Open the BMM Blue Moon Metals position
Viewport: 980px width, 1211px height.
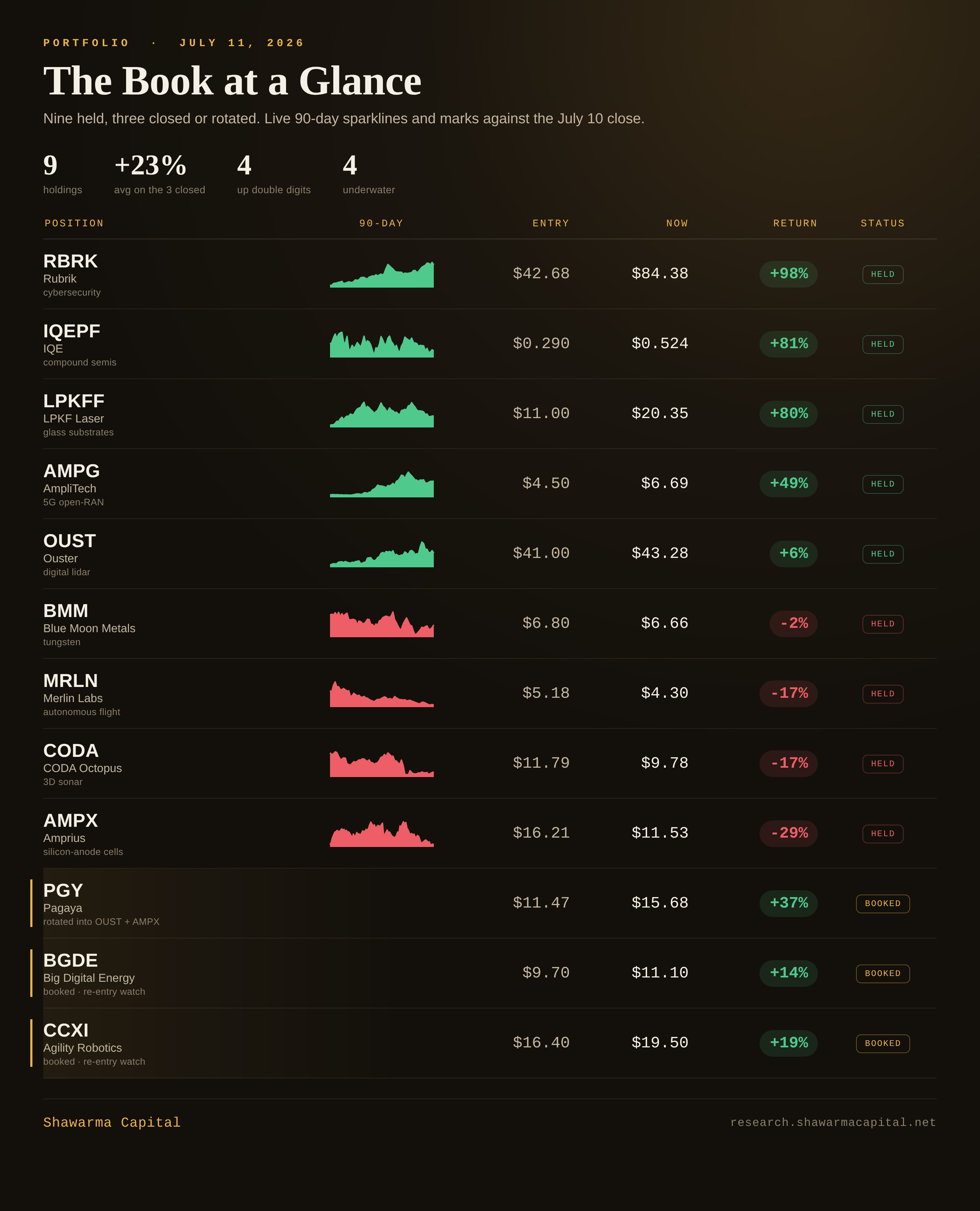click(x=89, y=624)
